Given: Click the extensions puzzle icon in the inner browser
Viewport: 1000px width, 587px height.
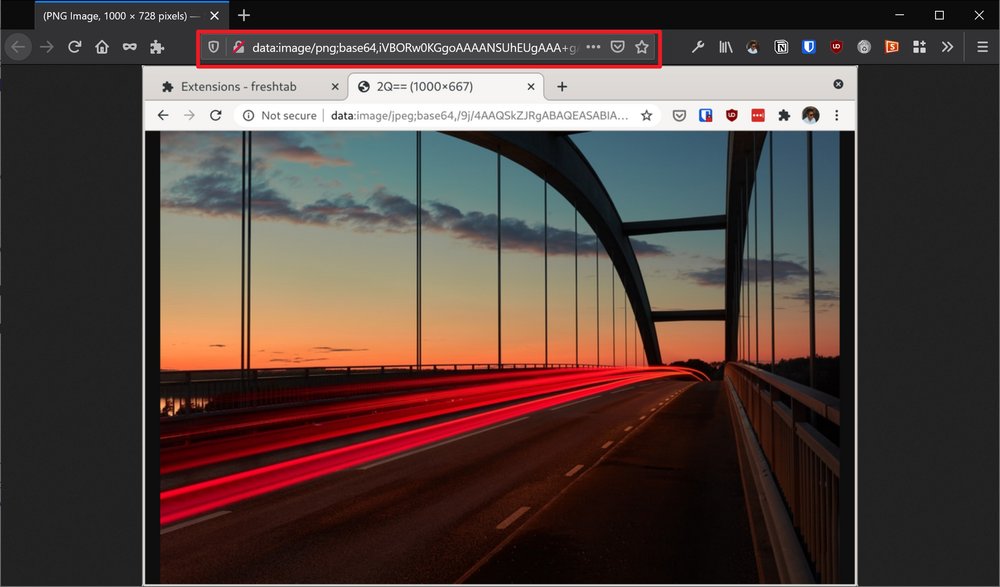Looking at the screenshot, I should pyautogui.click(x=784, y=115).
